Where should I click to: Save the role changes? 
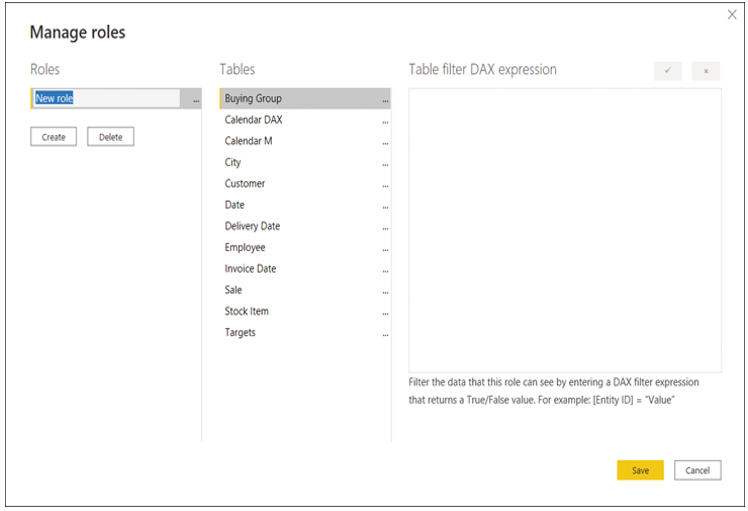tap(640, 470)
